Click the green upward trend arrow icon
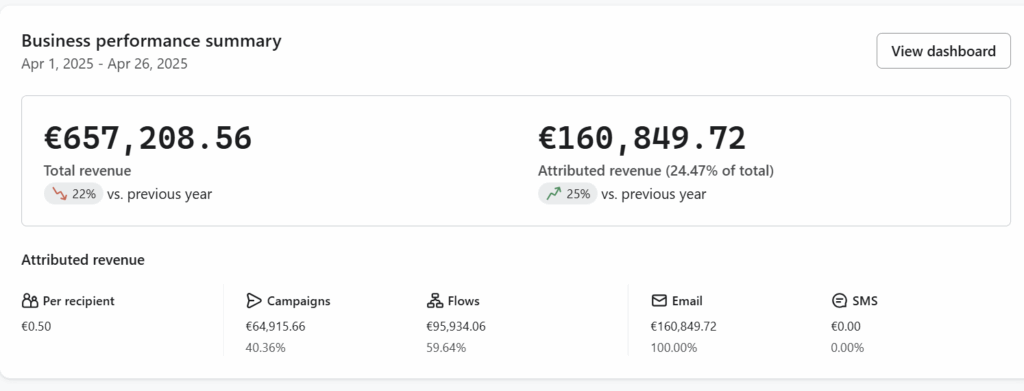1024x391 pixels. [x=554, y=194]
